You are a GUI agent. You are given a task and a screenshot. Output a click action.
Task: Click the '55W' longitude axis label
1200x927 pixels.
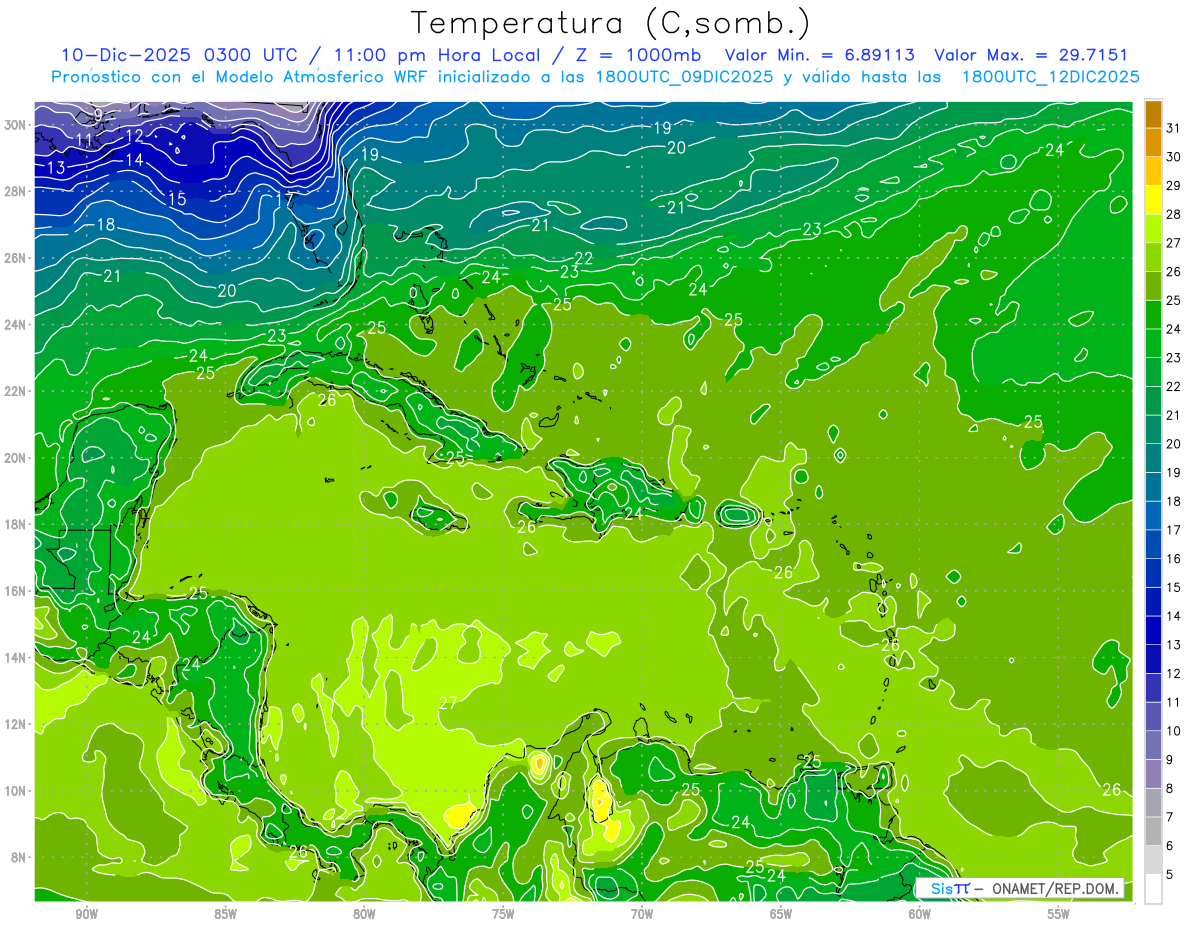pos(1059,914)
